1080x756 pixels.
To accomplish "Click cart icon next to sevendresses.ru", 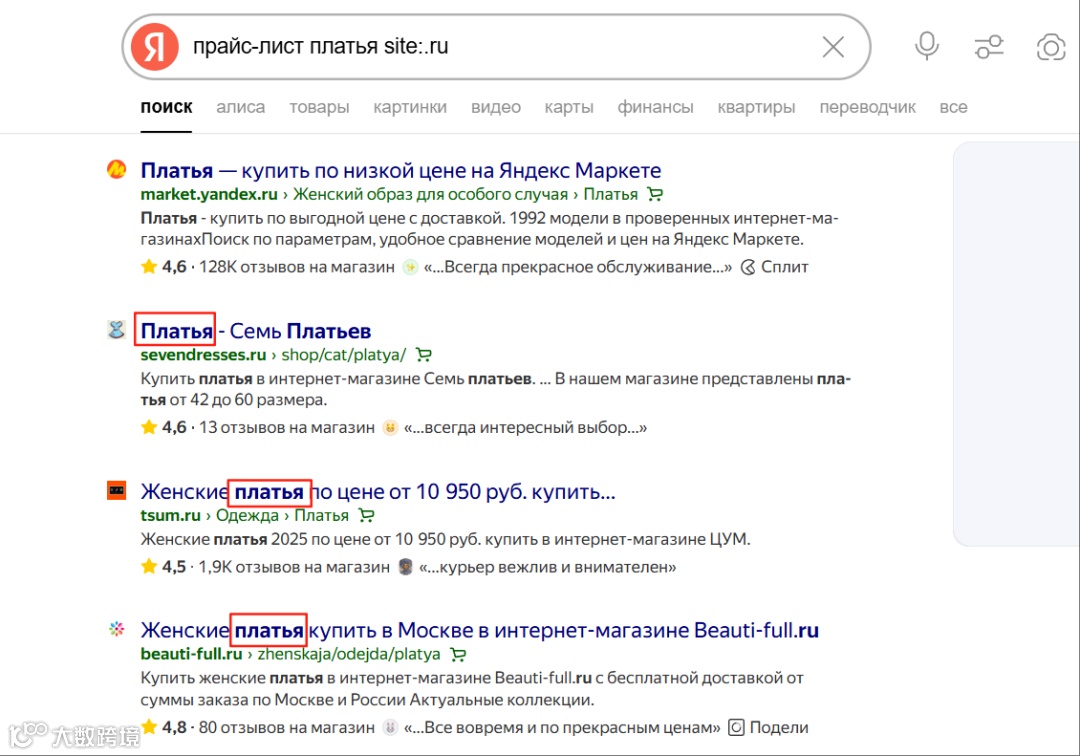I will (424, 355).
